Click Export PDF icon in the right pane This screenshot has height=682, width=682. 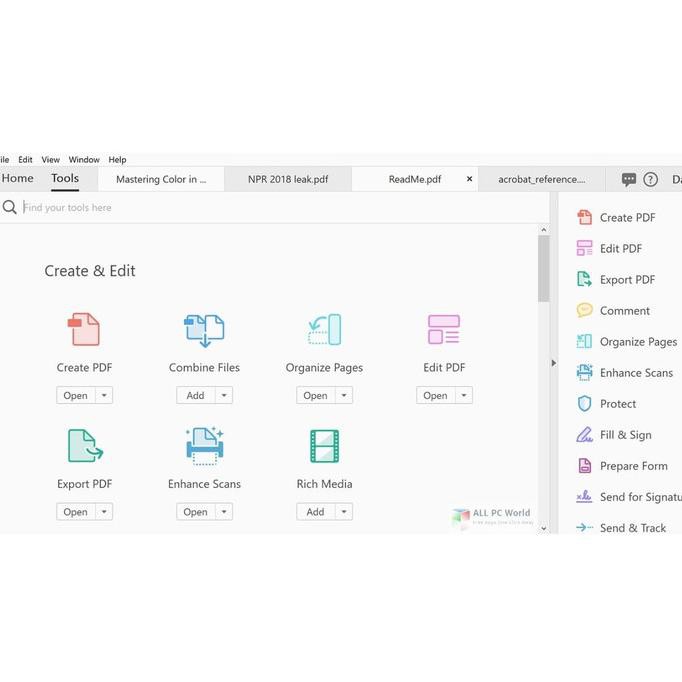point(585,279)
